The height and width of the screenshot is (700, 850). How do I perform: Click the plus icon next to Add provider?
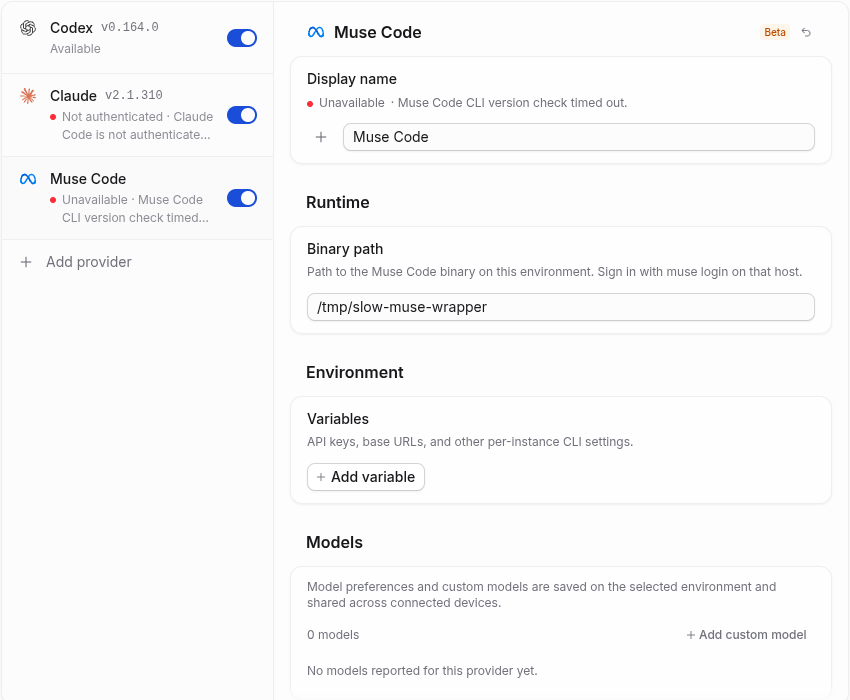[26, 262]
